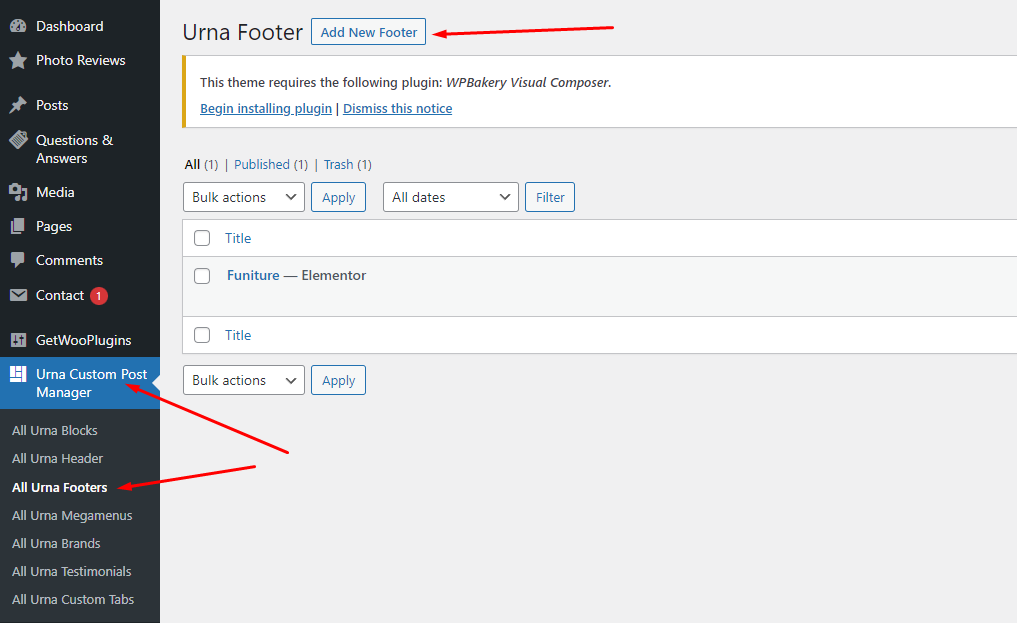Click the Media library icon
The image size is (1017, 623).
[18, 193]
